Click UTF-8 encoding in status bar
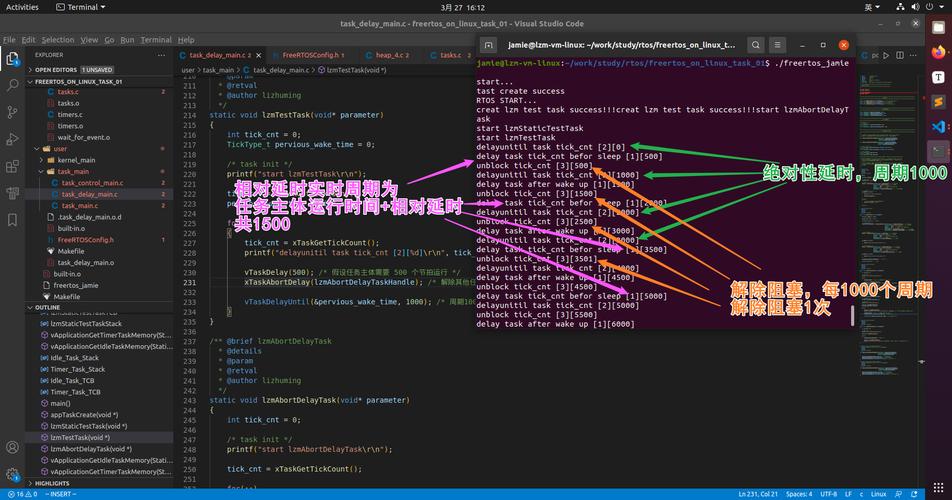952x500 pixels. pos(829,495)
